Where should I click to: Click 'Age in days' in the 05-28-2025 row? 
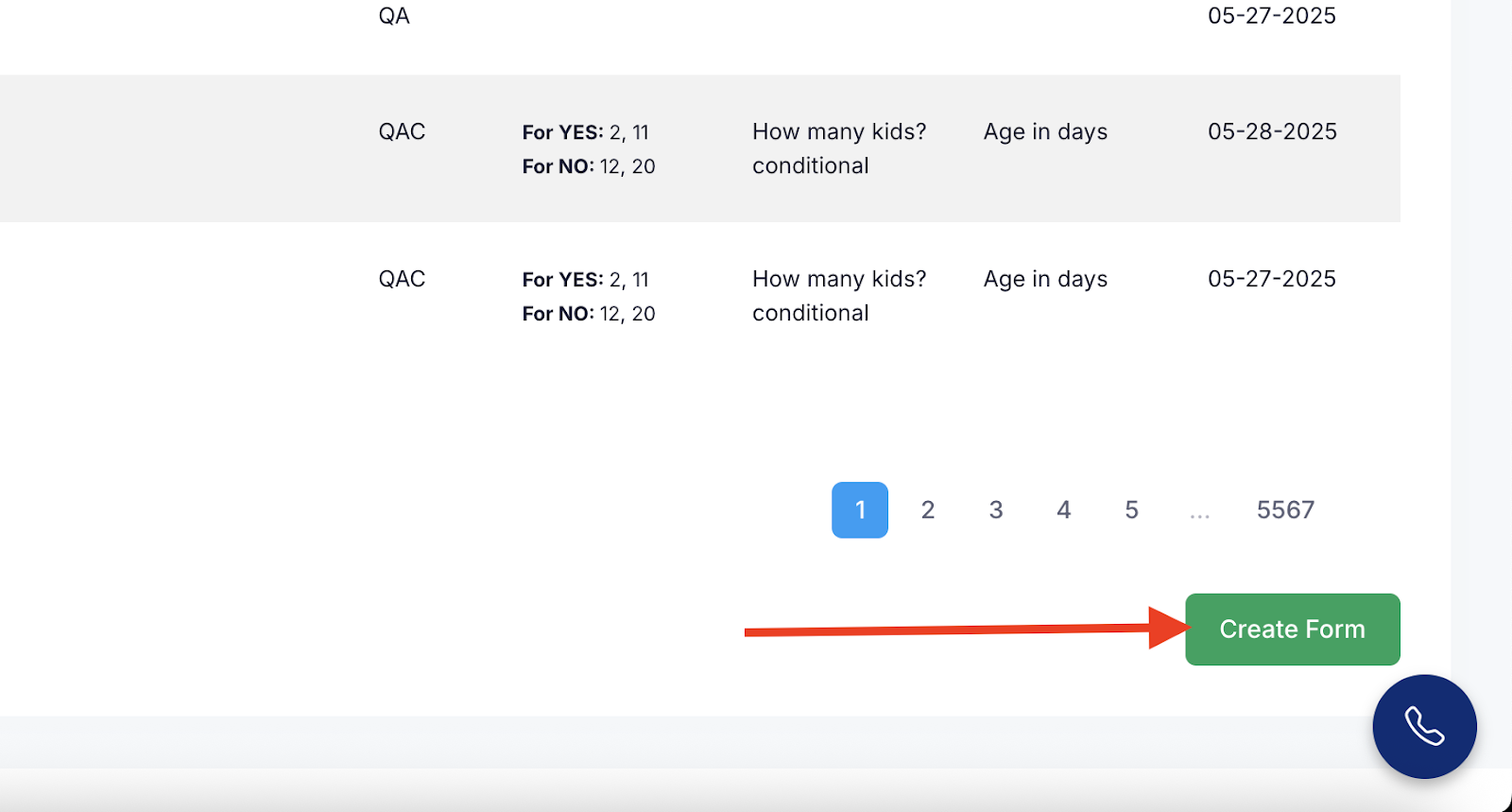point(1045,132)
